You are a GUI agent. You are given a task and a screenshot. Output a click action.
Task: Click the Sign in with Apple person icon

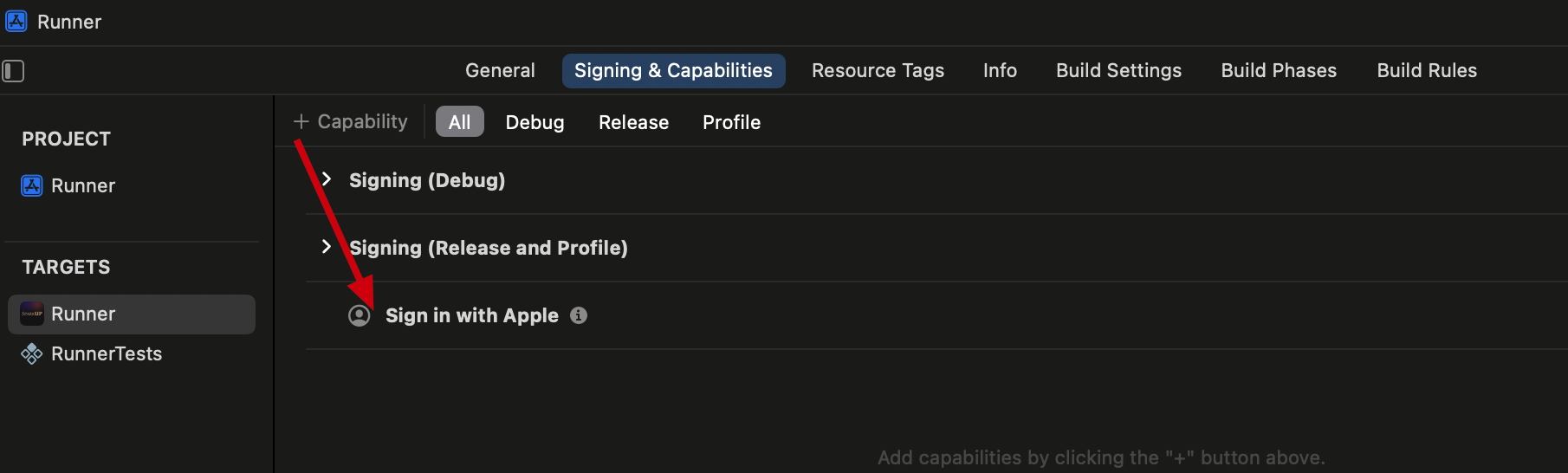coord(360,315)
